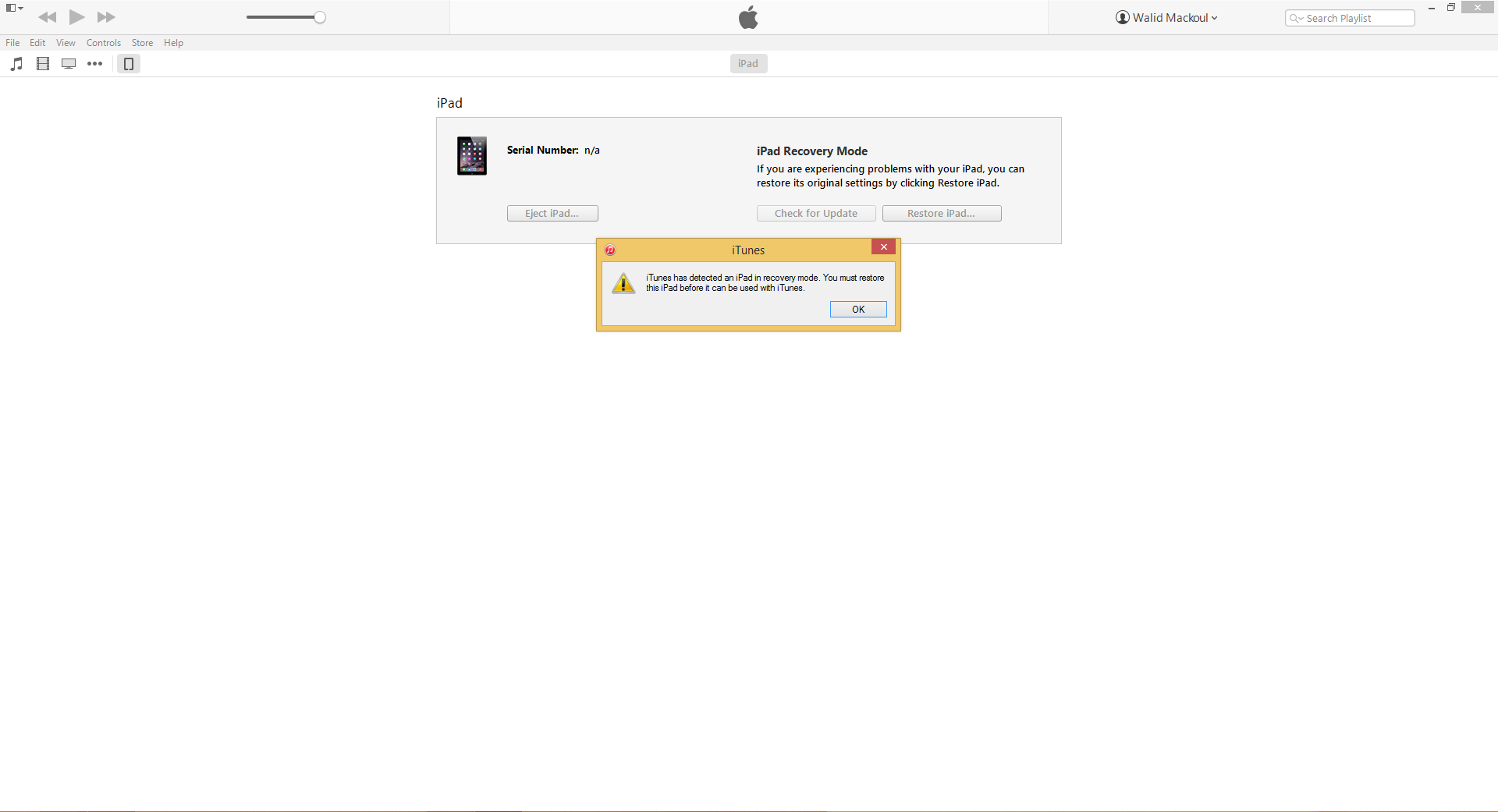Click the Eject iPad button
1498x812 pixels.
(552, 214)
